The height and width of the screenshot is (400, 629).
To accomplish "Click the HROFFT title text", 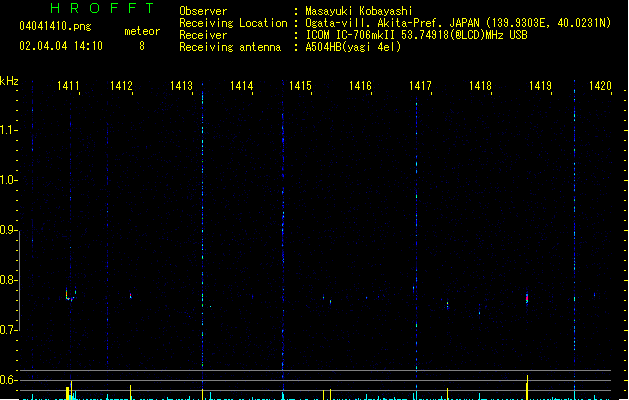I will point(102,8).
